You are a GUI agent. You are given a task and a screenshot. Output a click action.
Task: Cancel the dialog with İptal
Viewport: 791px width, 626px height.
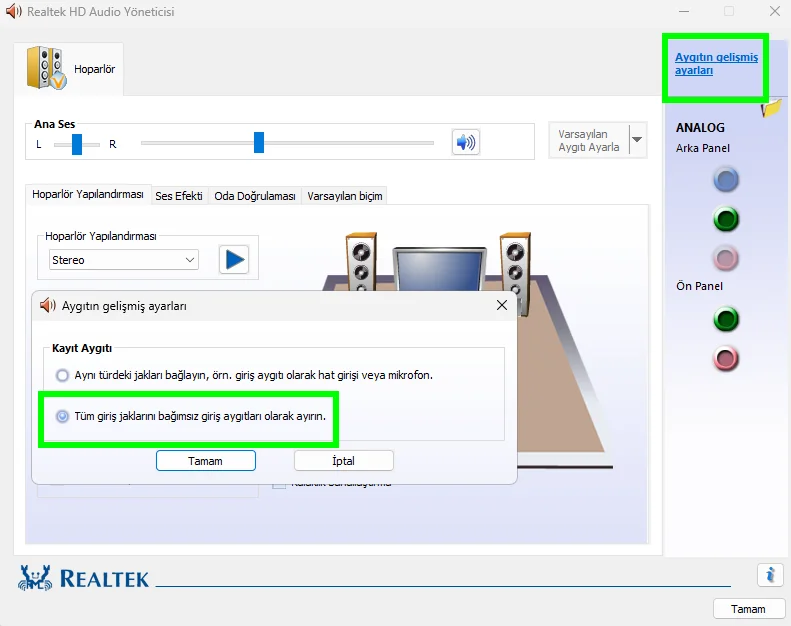pyautogui.click(x=344, y=461)
